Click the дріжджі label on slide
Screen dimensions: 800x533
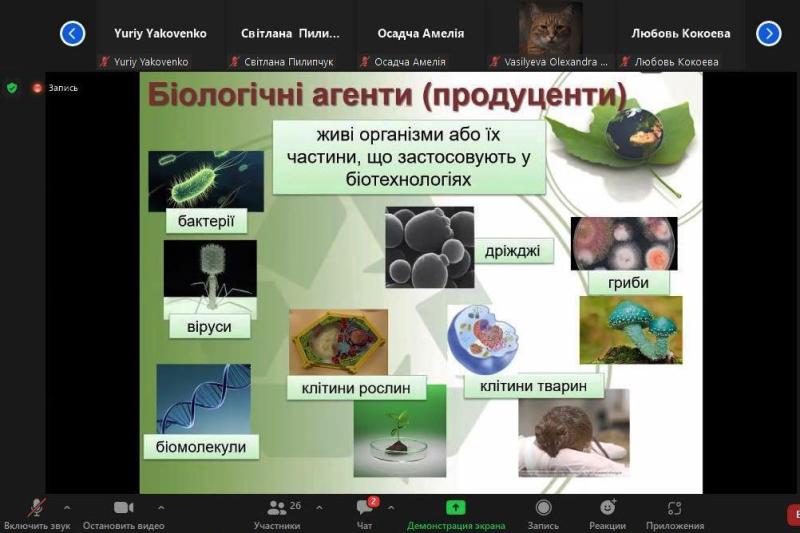513,251
